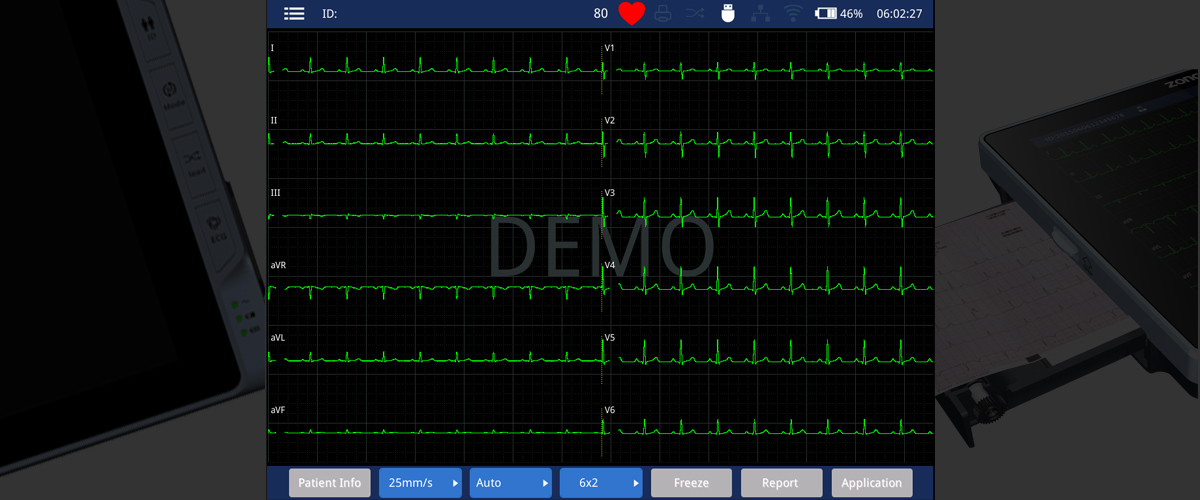The height and width of the screenshot is (500, 1200).
Task: Select the lead V1 waveform trace
Action: pyautogui.click(x=770, y=69)
